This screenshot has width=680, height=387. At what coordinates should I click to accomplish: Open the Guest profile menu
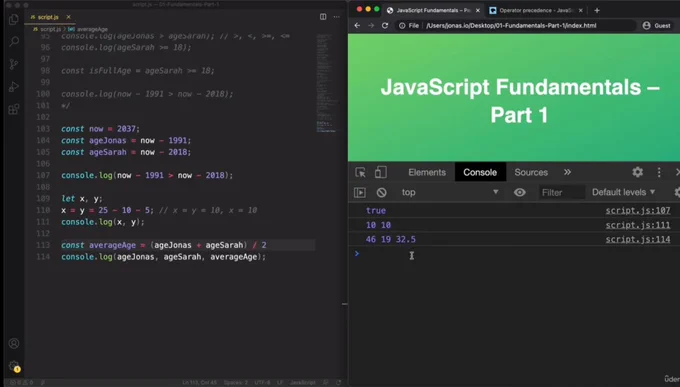(657, 26)
